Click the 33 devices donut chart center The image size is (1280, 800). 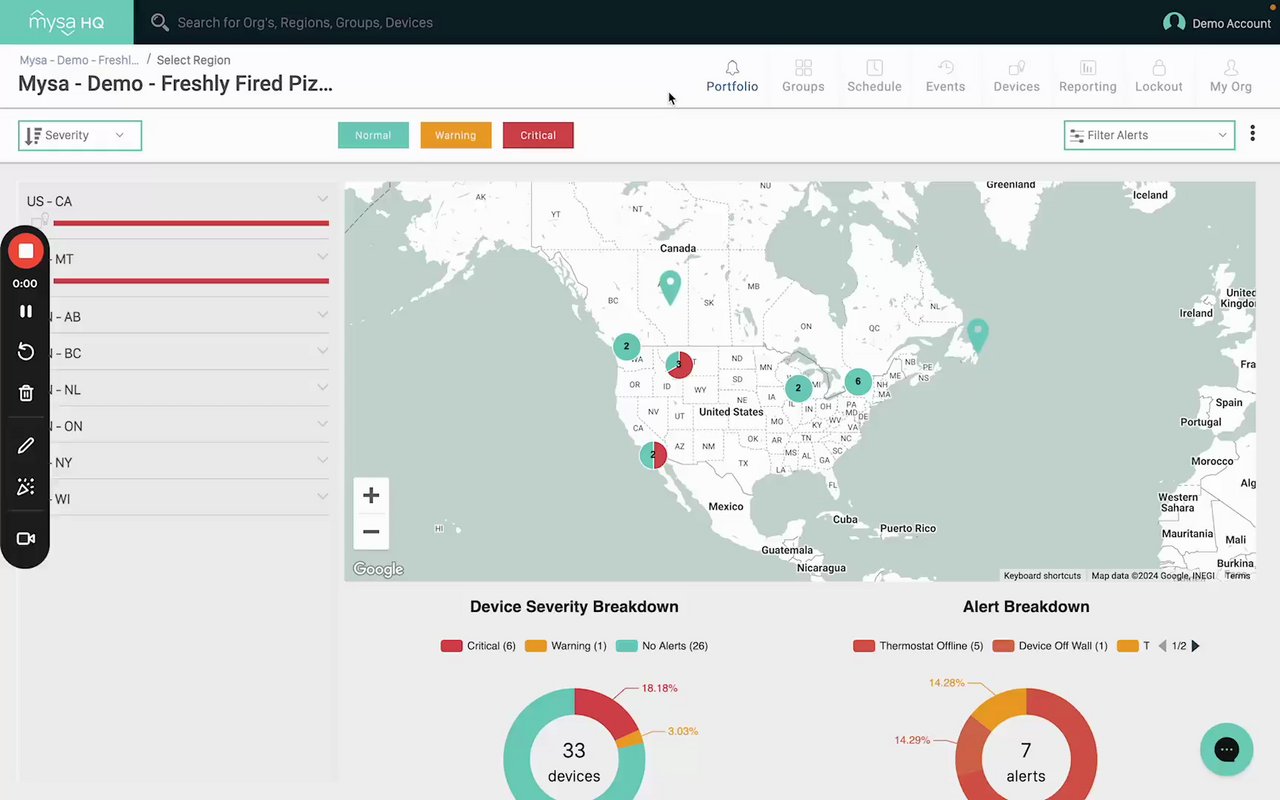(x=574, y=760)
